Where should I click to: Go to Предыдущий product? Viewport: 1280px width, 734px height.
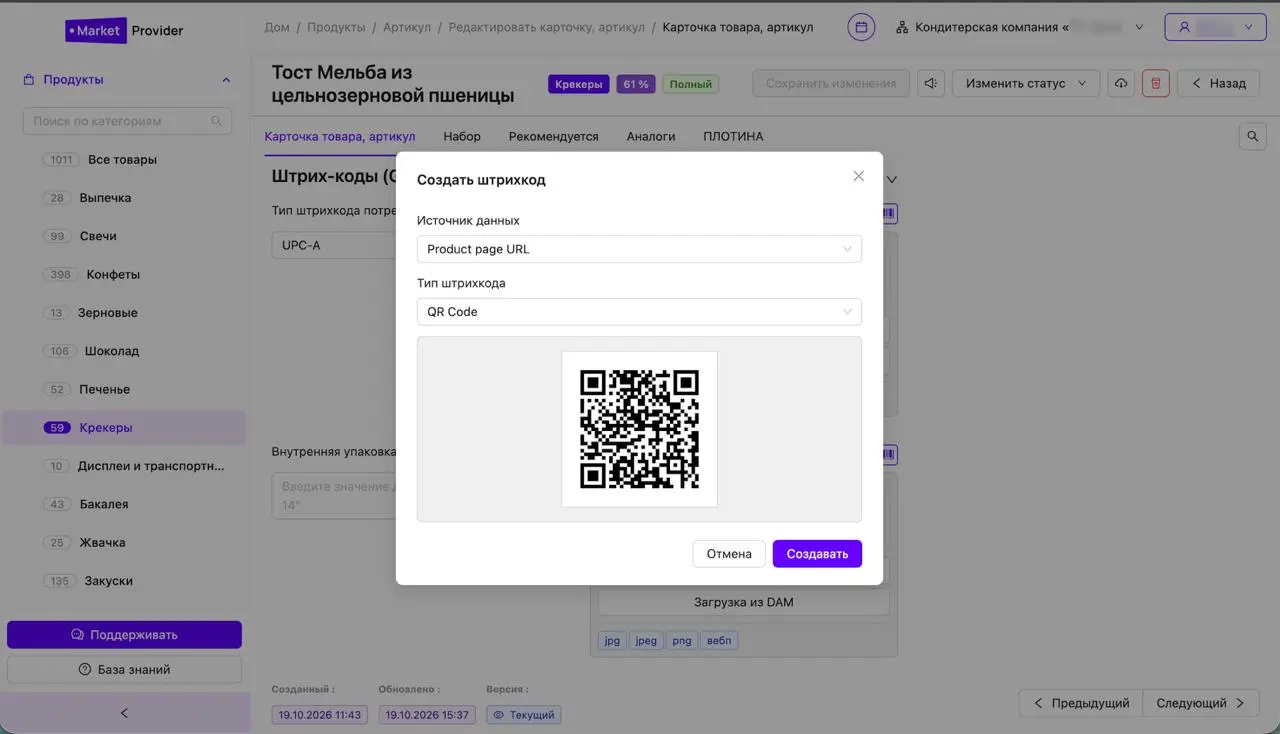coord(1080,703)
